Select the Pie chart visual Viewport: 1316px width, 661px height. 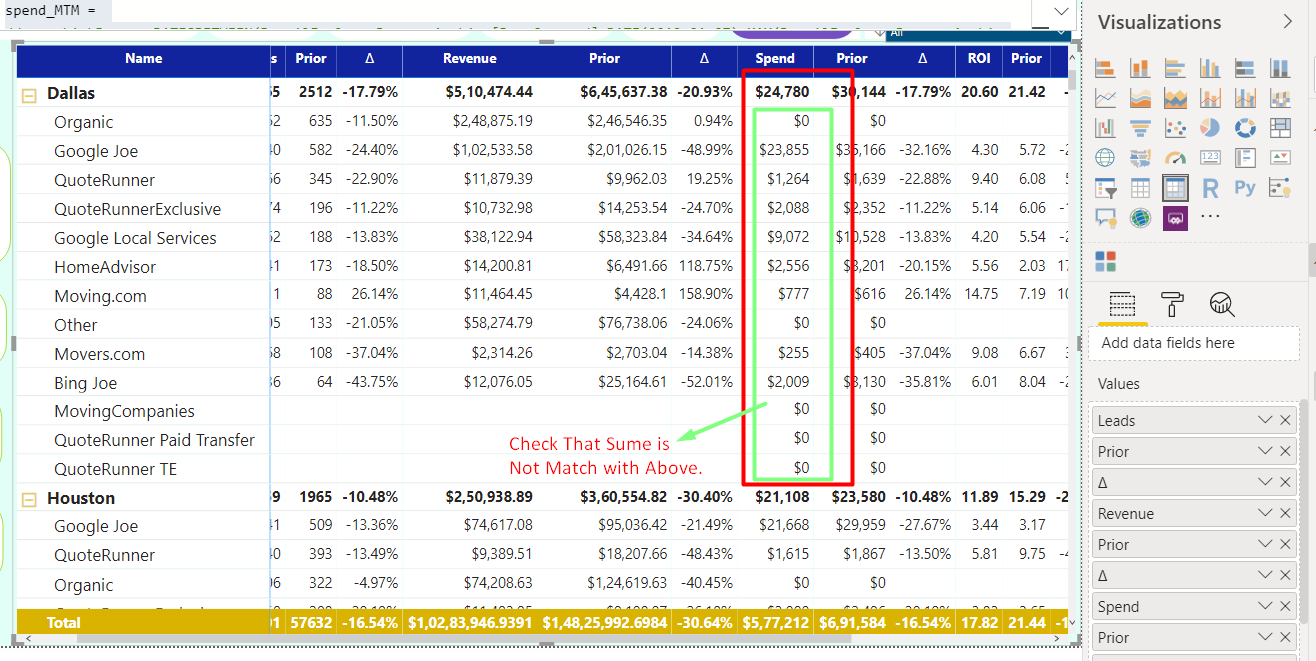click(1210, 128)
